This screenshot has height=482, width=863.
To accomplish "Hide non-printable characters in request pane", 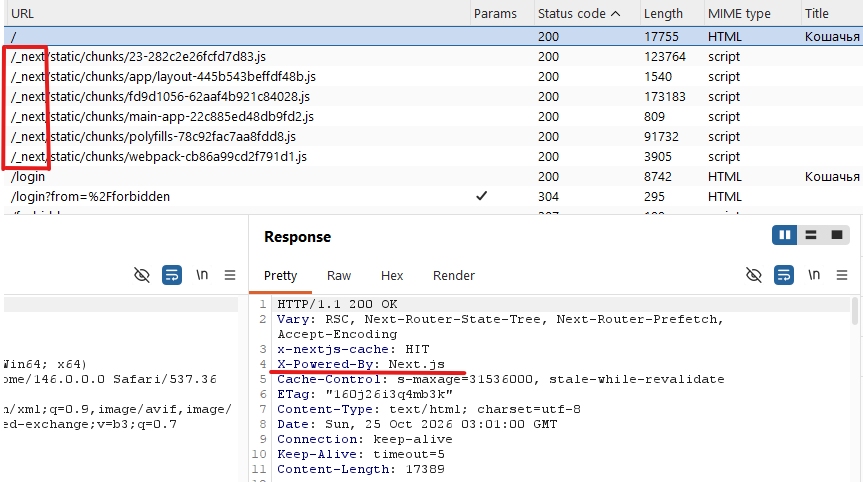I will [142, 275].
